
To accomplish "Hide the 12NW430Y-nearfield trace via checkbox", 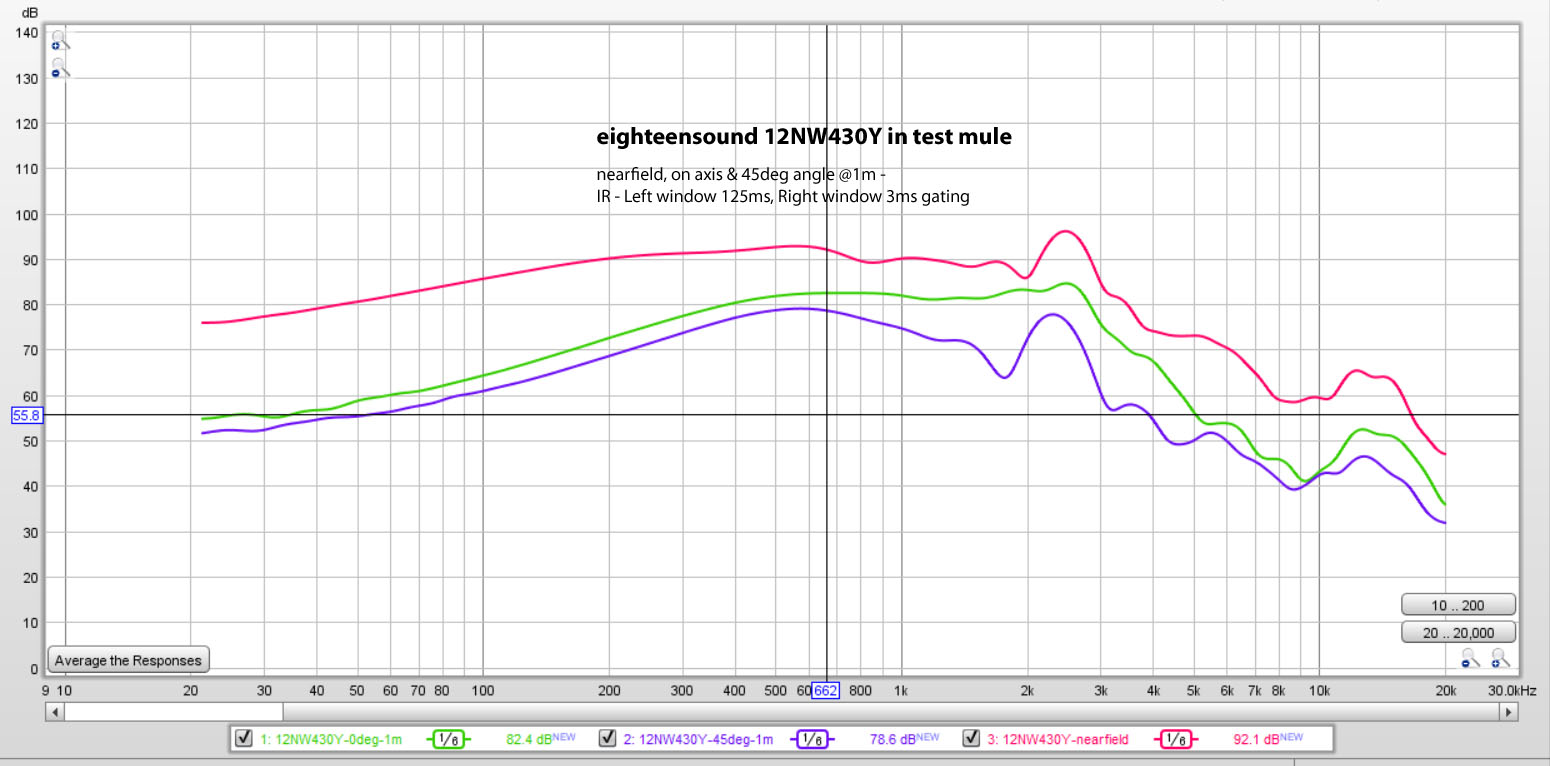I will pos(970,738).
